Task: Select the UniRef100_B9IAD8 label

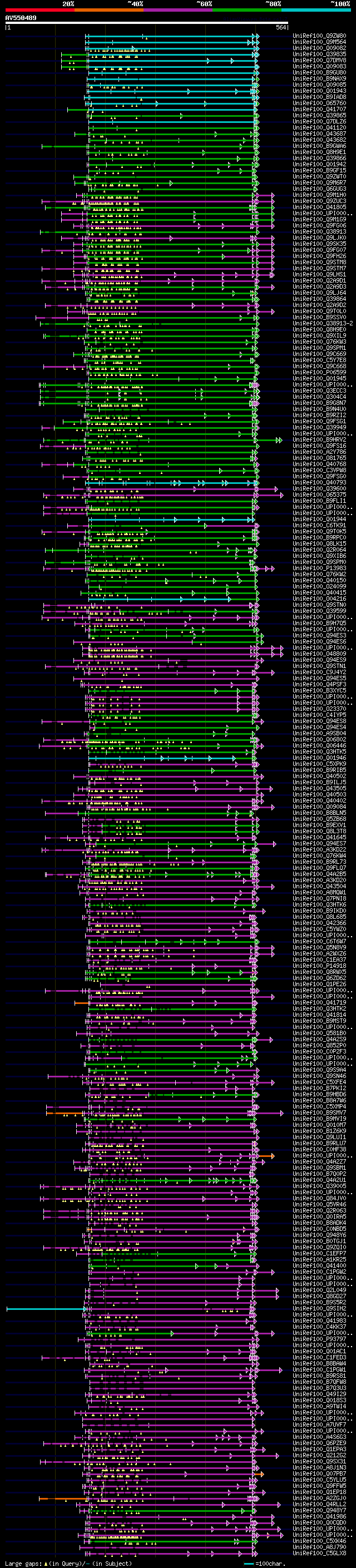Action: coord(319,97)
